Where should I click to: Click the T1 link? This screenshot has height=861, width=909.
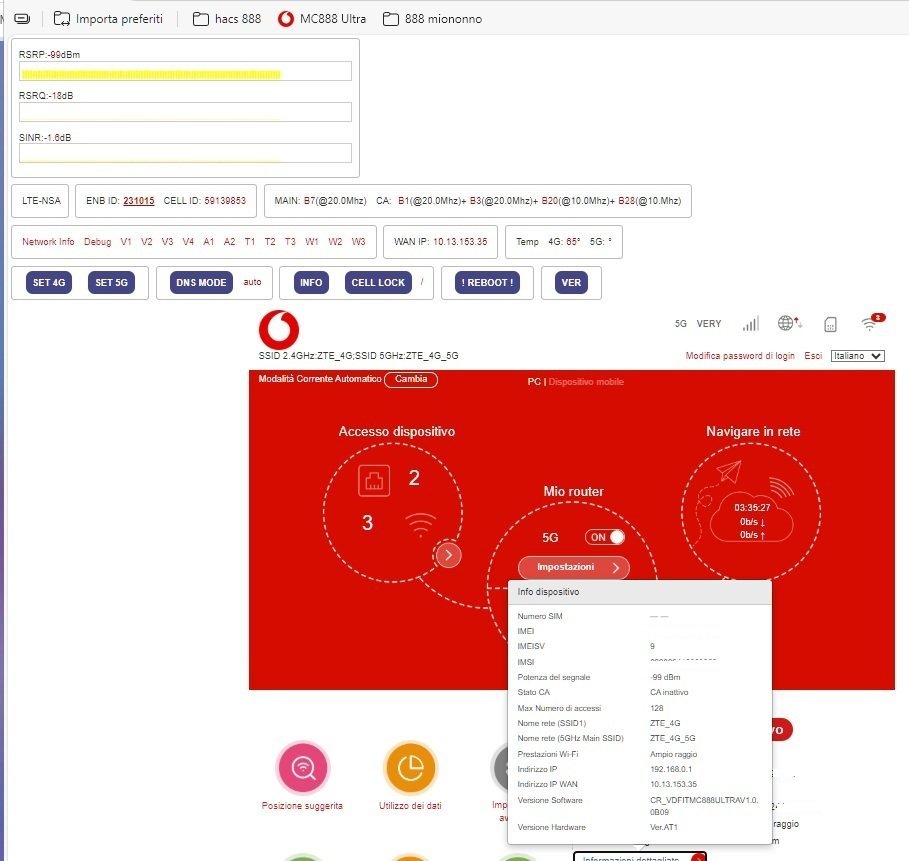click(x=250, y=242)
